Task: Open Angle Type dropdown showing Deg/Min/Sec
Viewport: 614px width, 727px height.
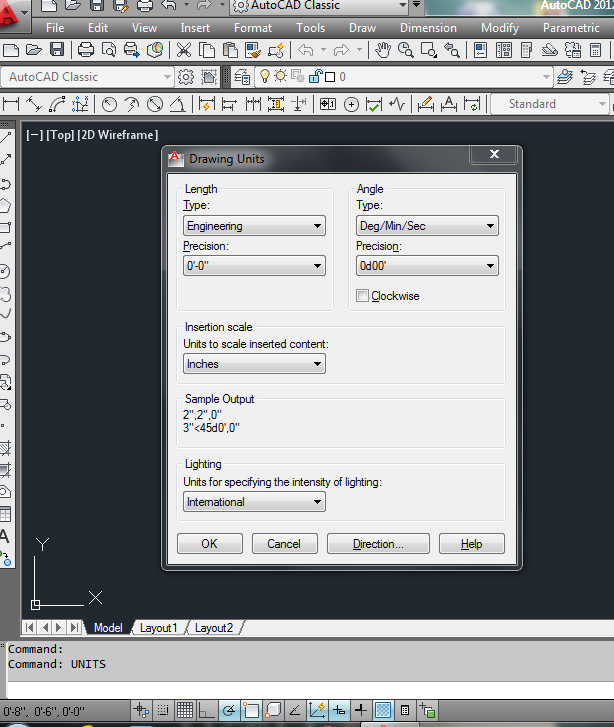Action: [x=427, y=226]
